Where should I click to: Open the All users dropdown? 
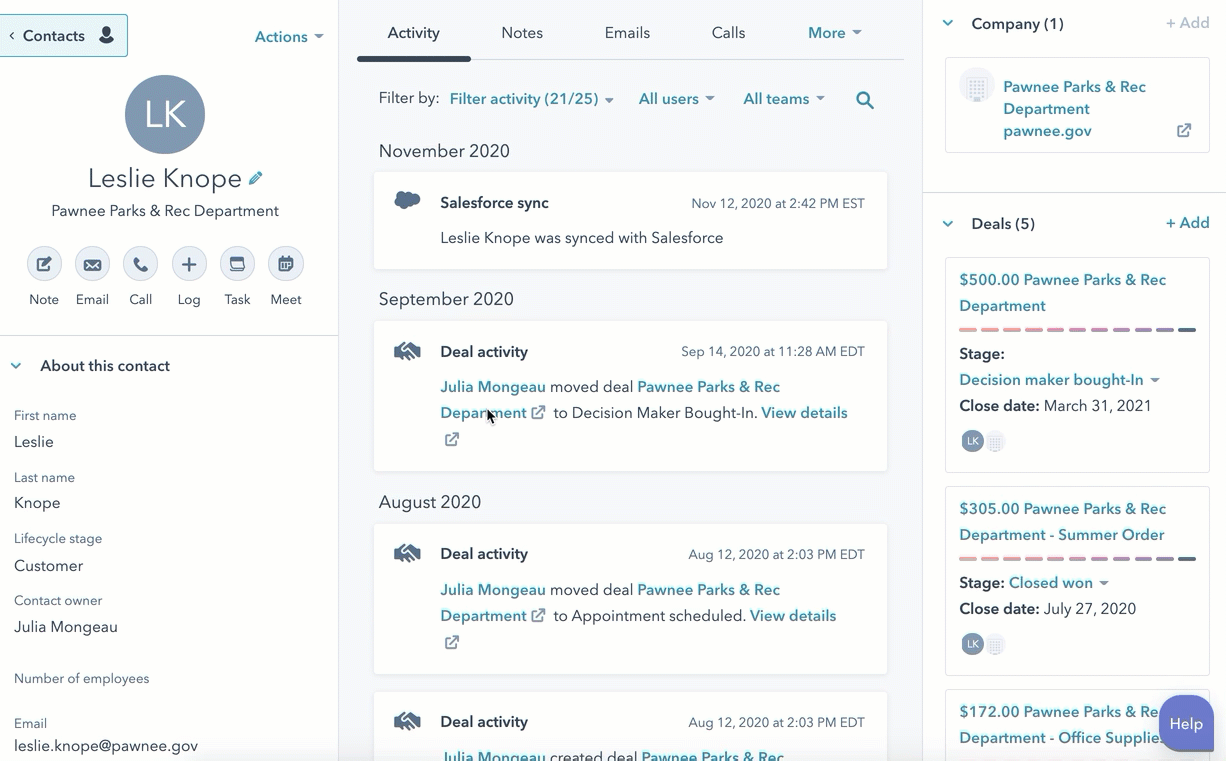(677, 99)
